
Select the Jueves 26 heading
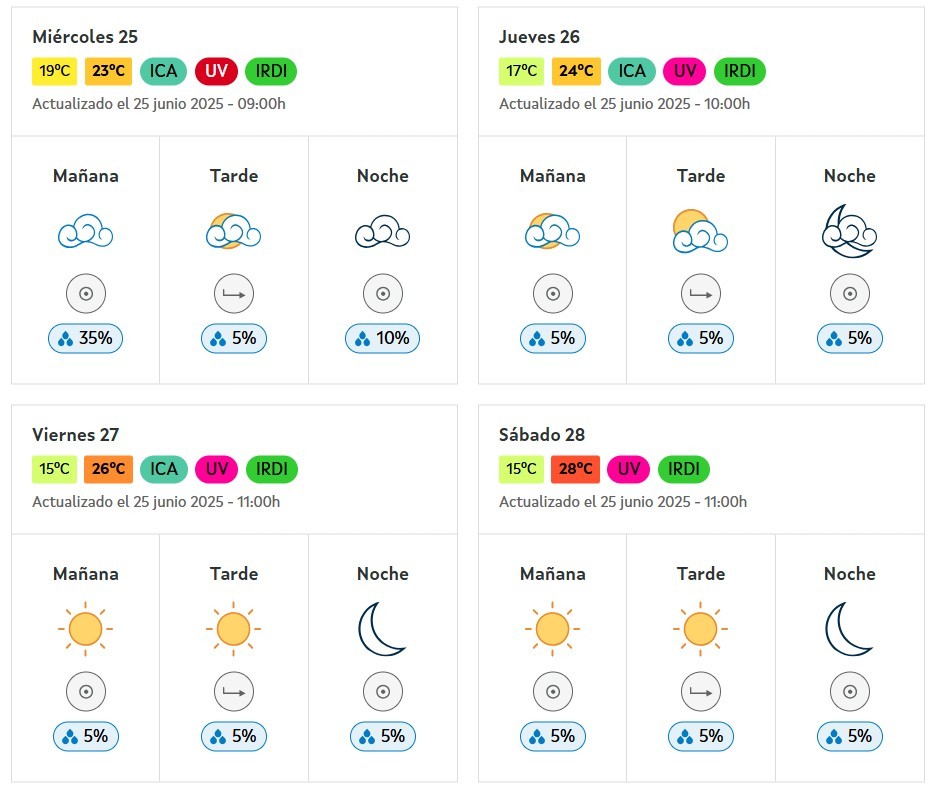point(539,37)
